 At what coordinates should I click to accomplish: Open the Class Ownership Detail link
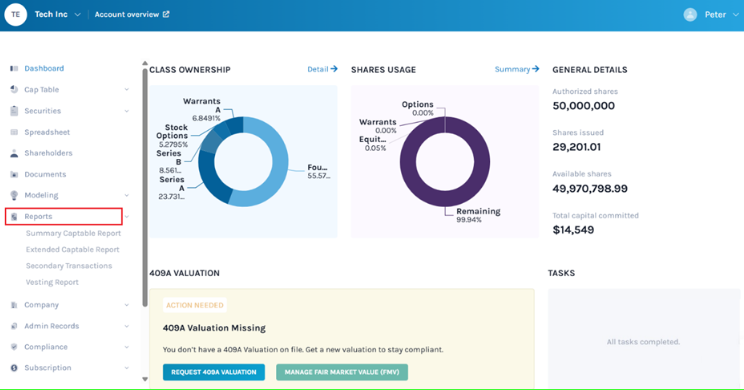[x=322, y=69]
